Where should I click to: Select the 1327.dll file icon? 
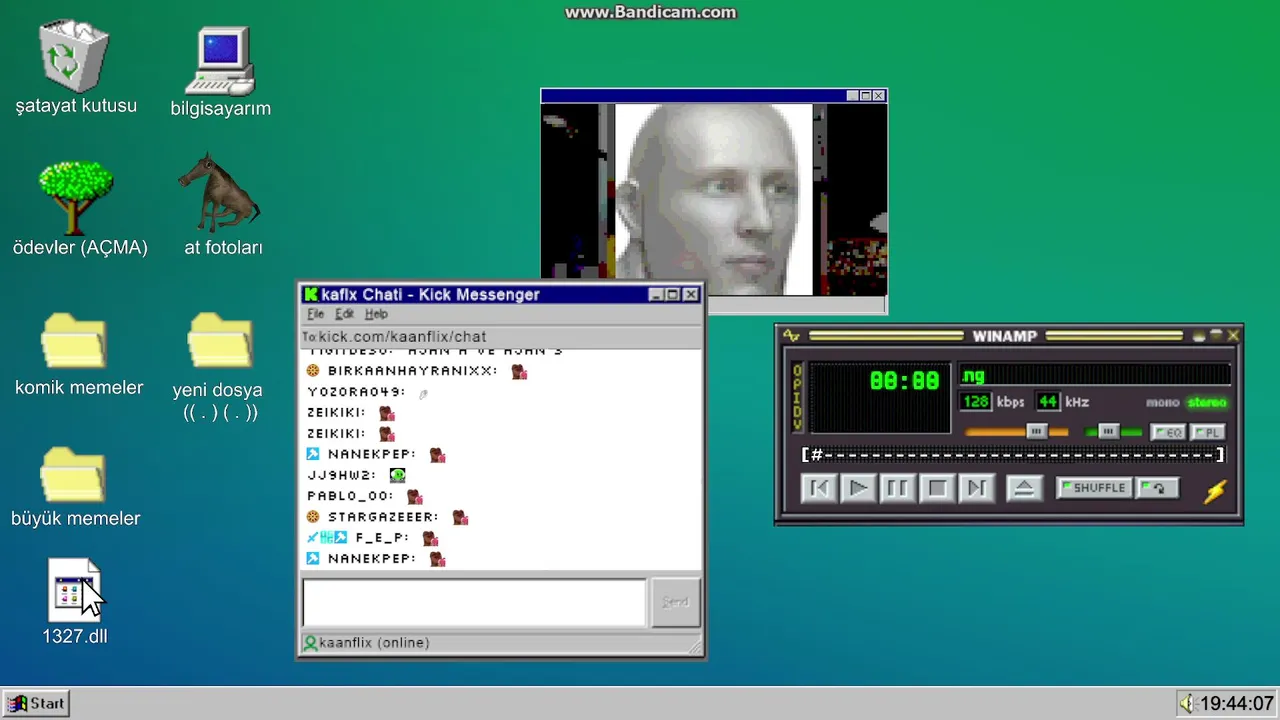tap(74, 590)
